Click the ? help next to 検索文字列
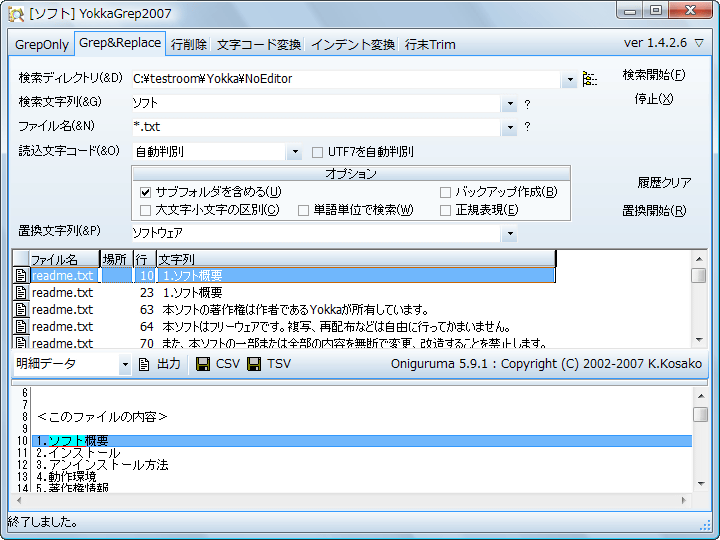The width and height of the screenshot is (720, 540). [x=528, y=104]
